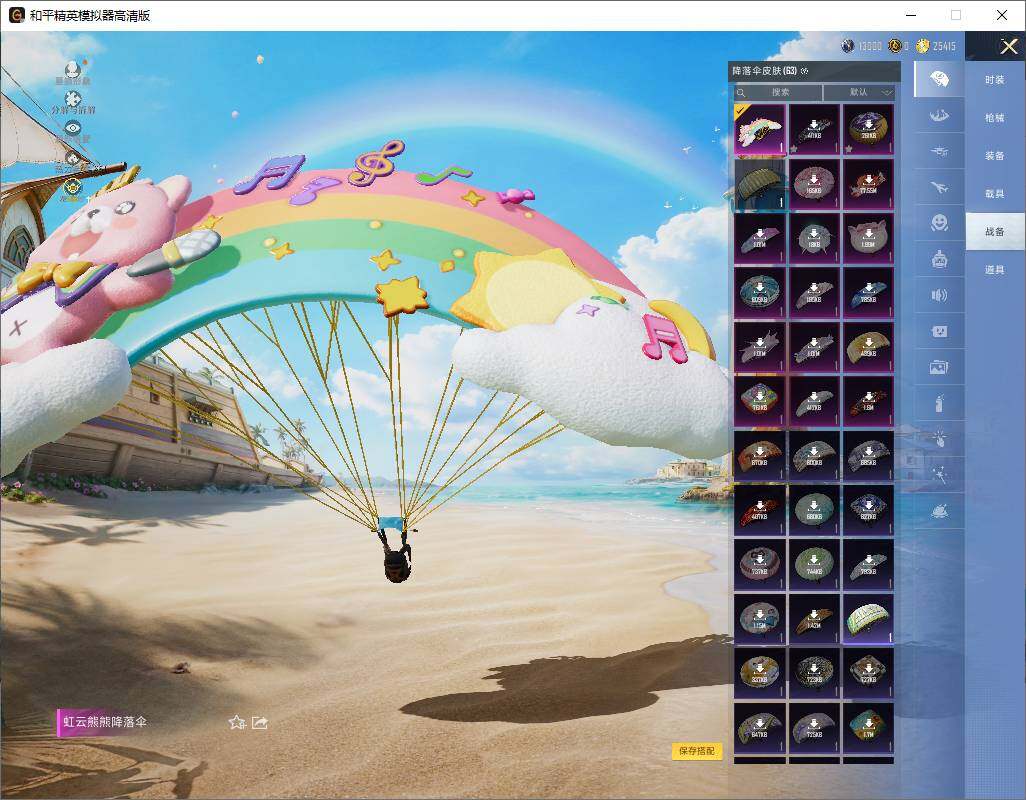Click info icon beside 降落伞皮肤 (63)

pyautogui.click(x=804, y=71)
